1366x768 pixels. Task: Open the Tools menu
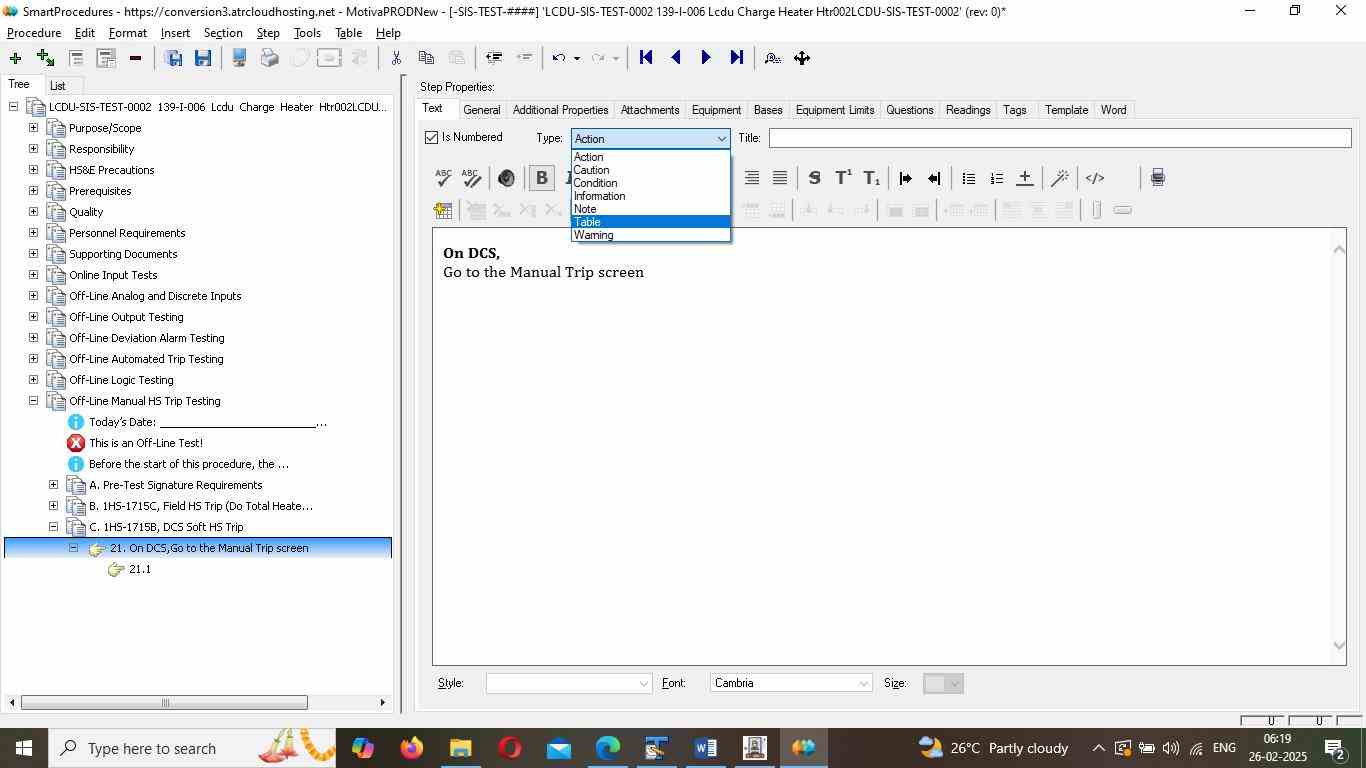coord(307,33)
